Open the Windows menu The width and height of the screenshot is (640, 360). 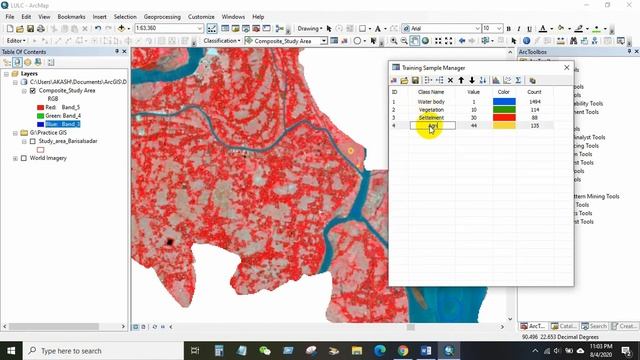click(x=233, y=17)
